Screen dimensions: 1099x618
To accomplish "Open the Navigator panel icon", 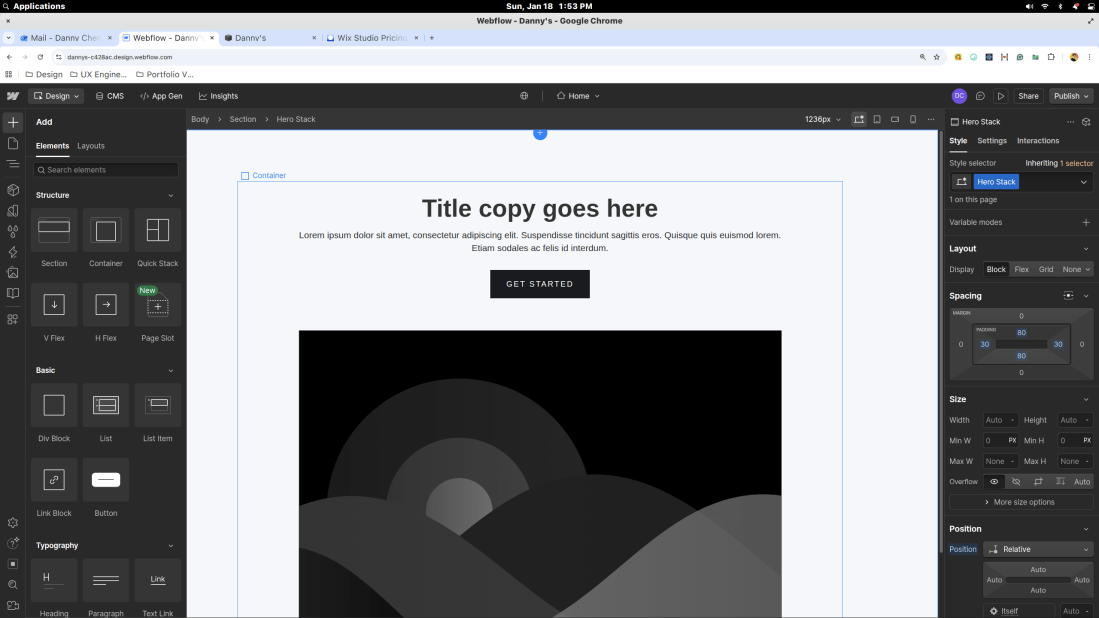I will (x=13, y=163).
